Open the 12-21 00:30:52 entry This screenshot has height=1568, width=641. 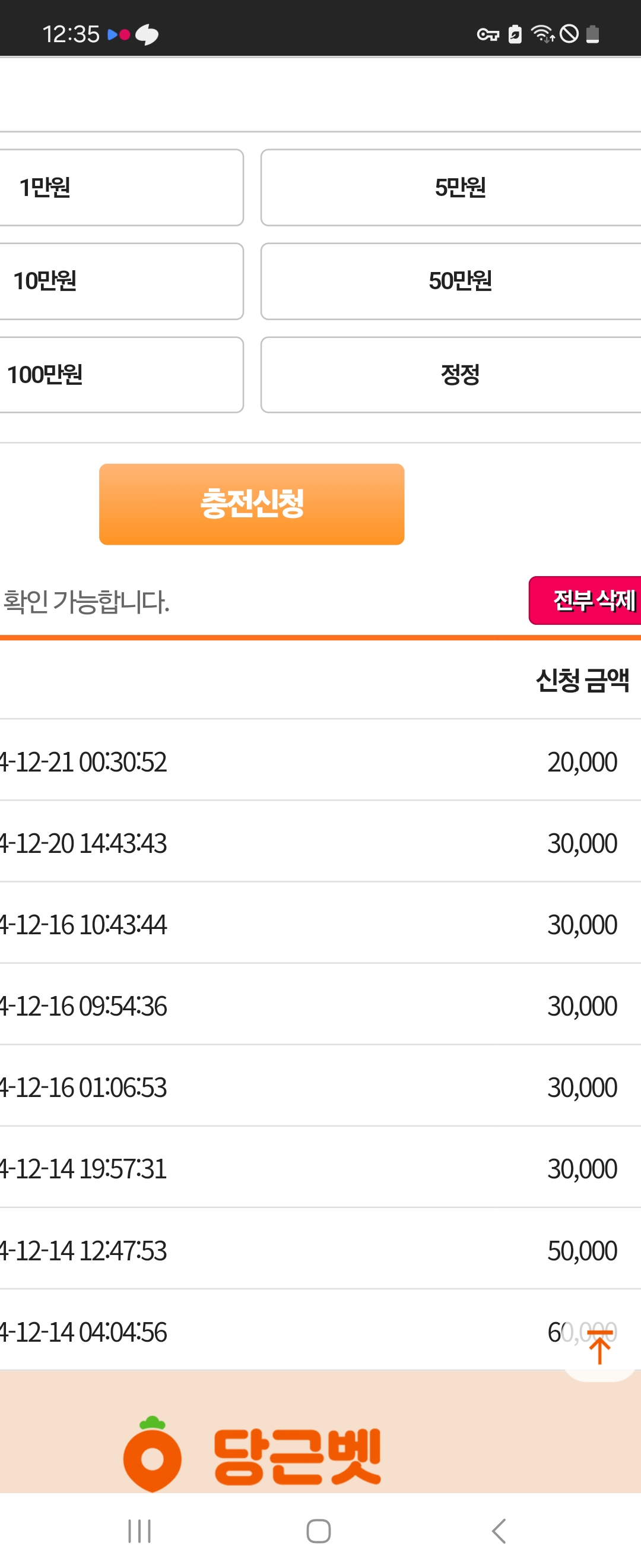[x=320, y=761]
